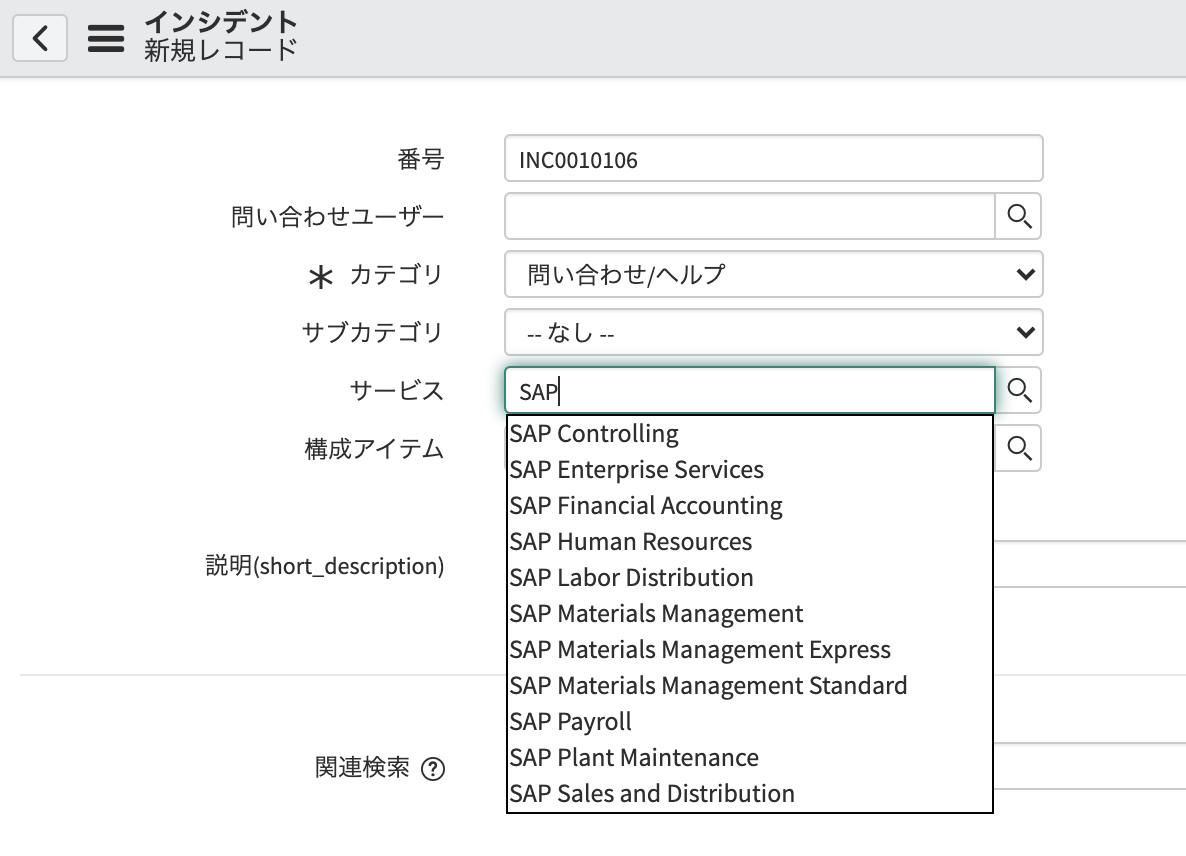Image resolution: width=1186 pixels, height=856 pixels.
Task: Open the カテゴリ dropdown
Action: tap(773, 274)
